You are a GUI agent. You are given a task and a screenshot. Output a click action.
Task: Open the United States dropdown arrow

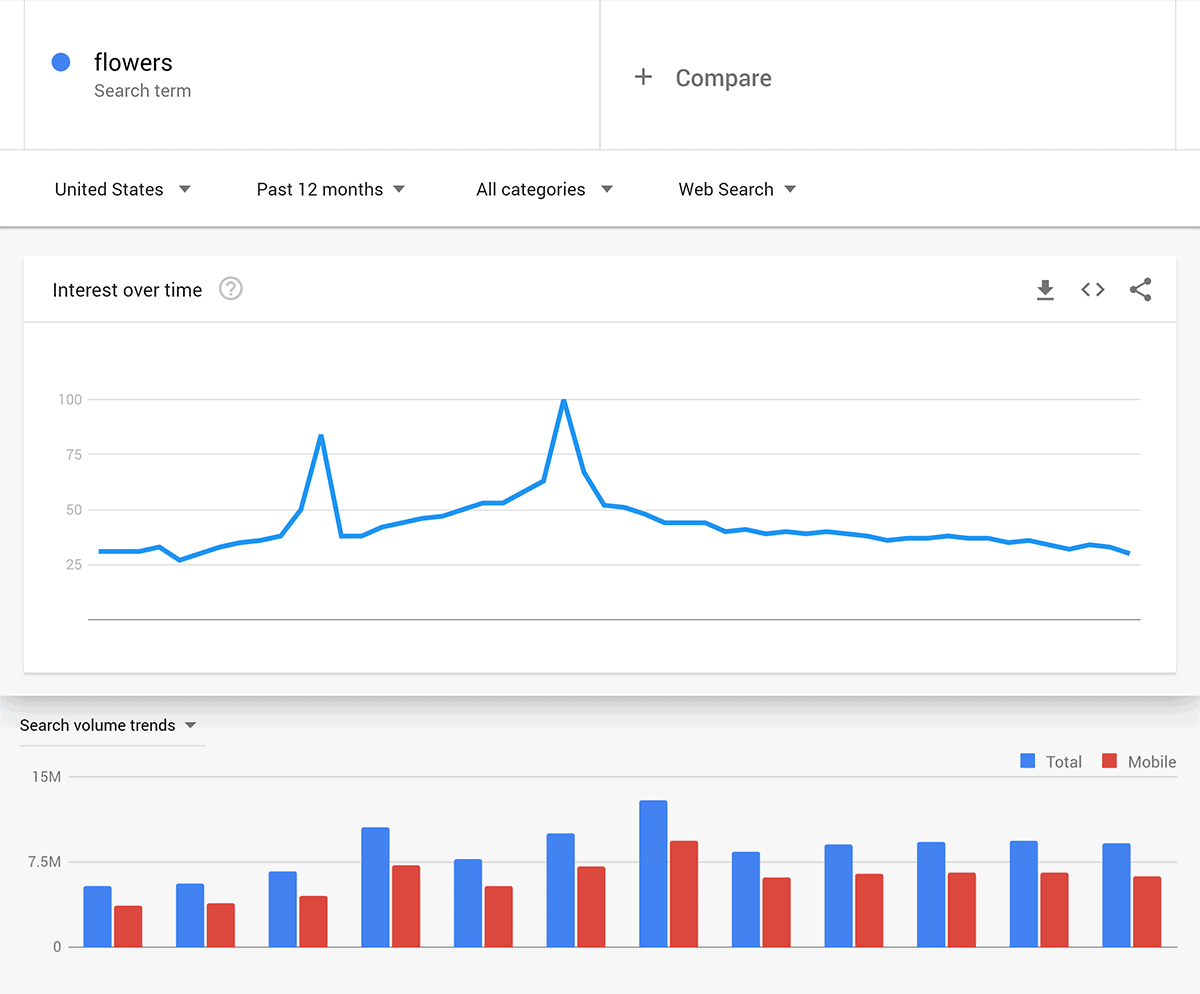pos(185,188)
